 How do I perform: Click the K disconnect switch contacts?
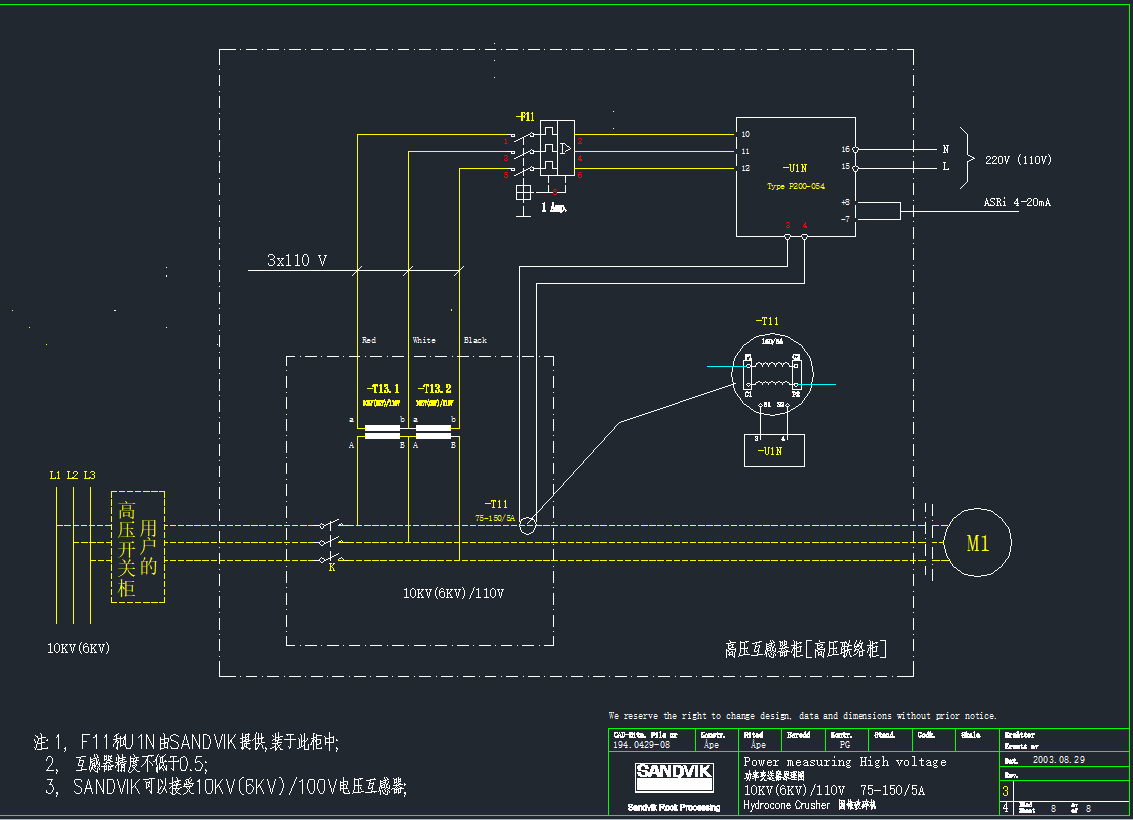point(331,541)
